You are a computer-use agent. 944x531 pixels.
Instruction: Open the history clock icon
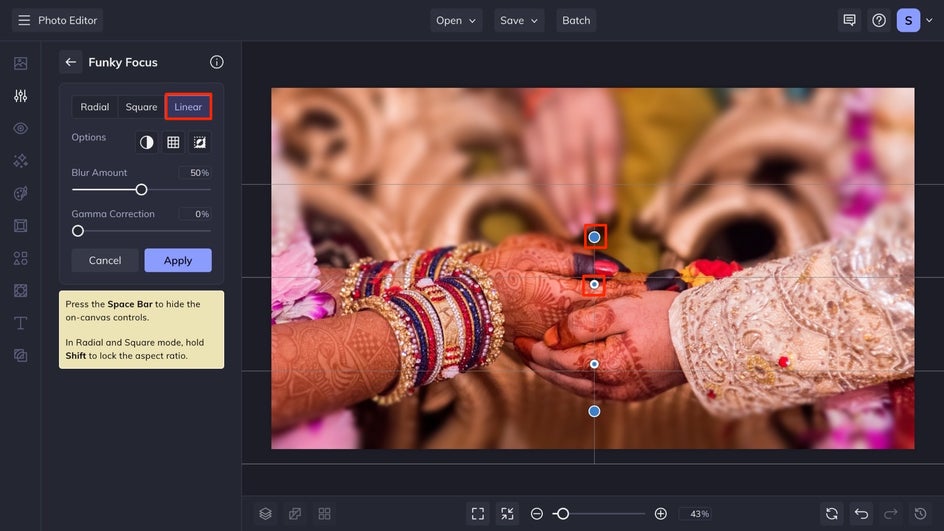click(x=921, y=514)
